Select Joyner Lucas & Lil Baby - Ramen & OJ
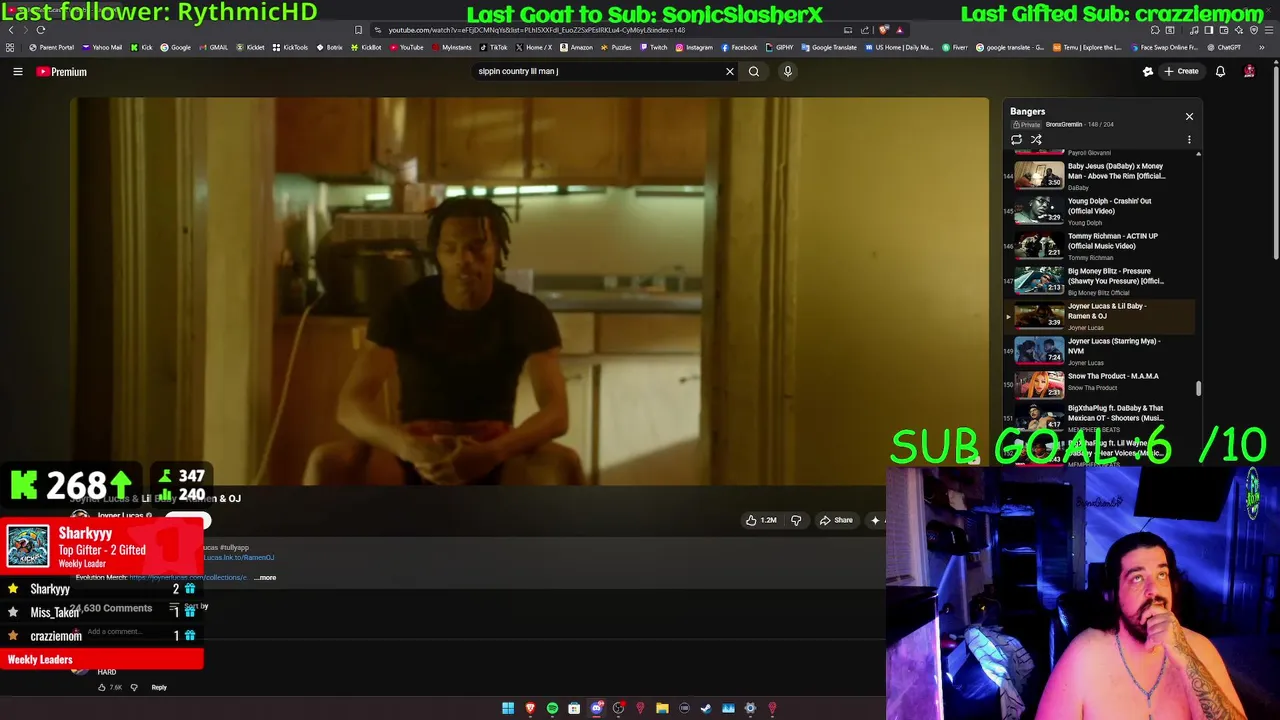 coord(1100,316)
